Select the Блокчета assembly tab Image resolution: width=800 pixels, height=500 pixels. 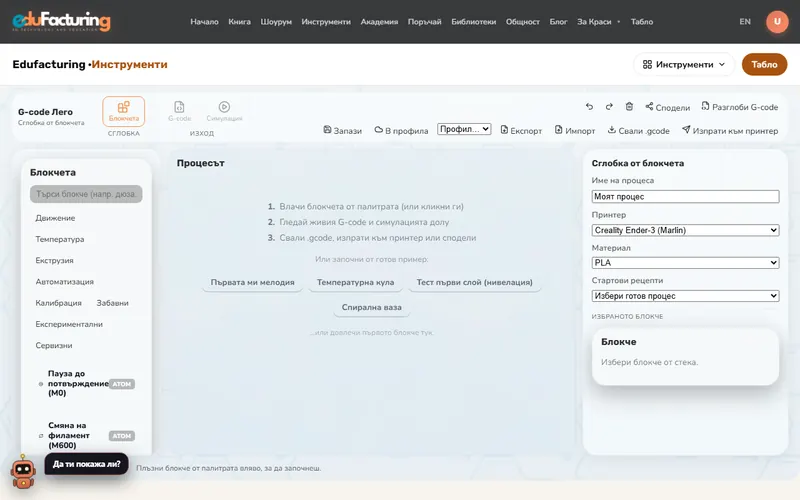click(123, 111)
